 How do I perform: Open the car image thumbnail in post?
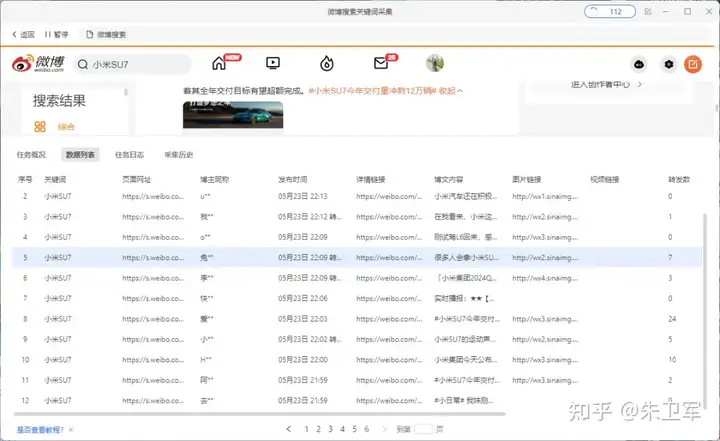233,115
